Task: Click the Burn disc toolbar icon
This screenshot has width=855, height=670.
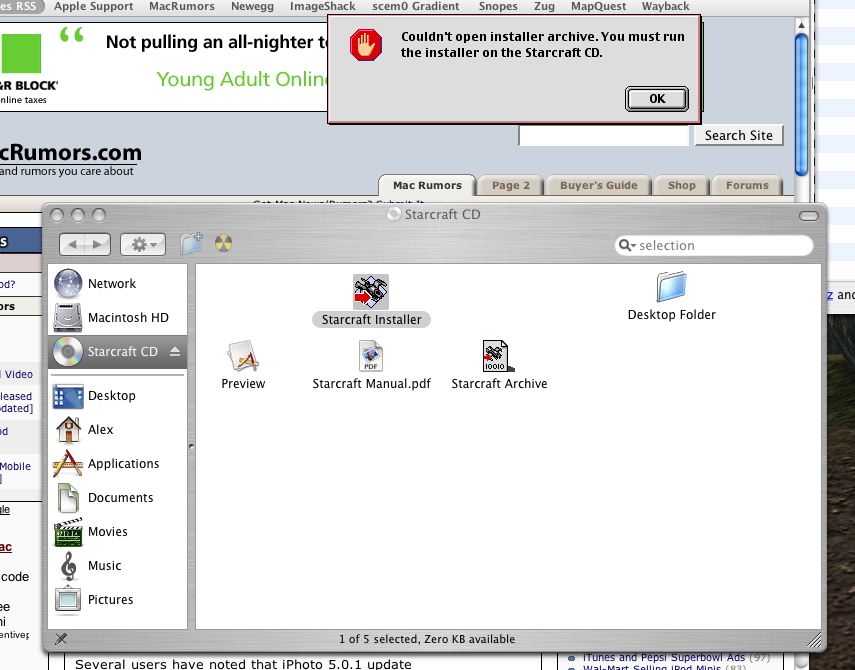Action: [224, 243]
